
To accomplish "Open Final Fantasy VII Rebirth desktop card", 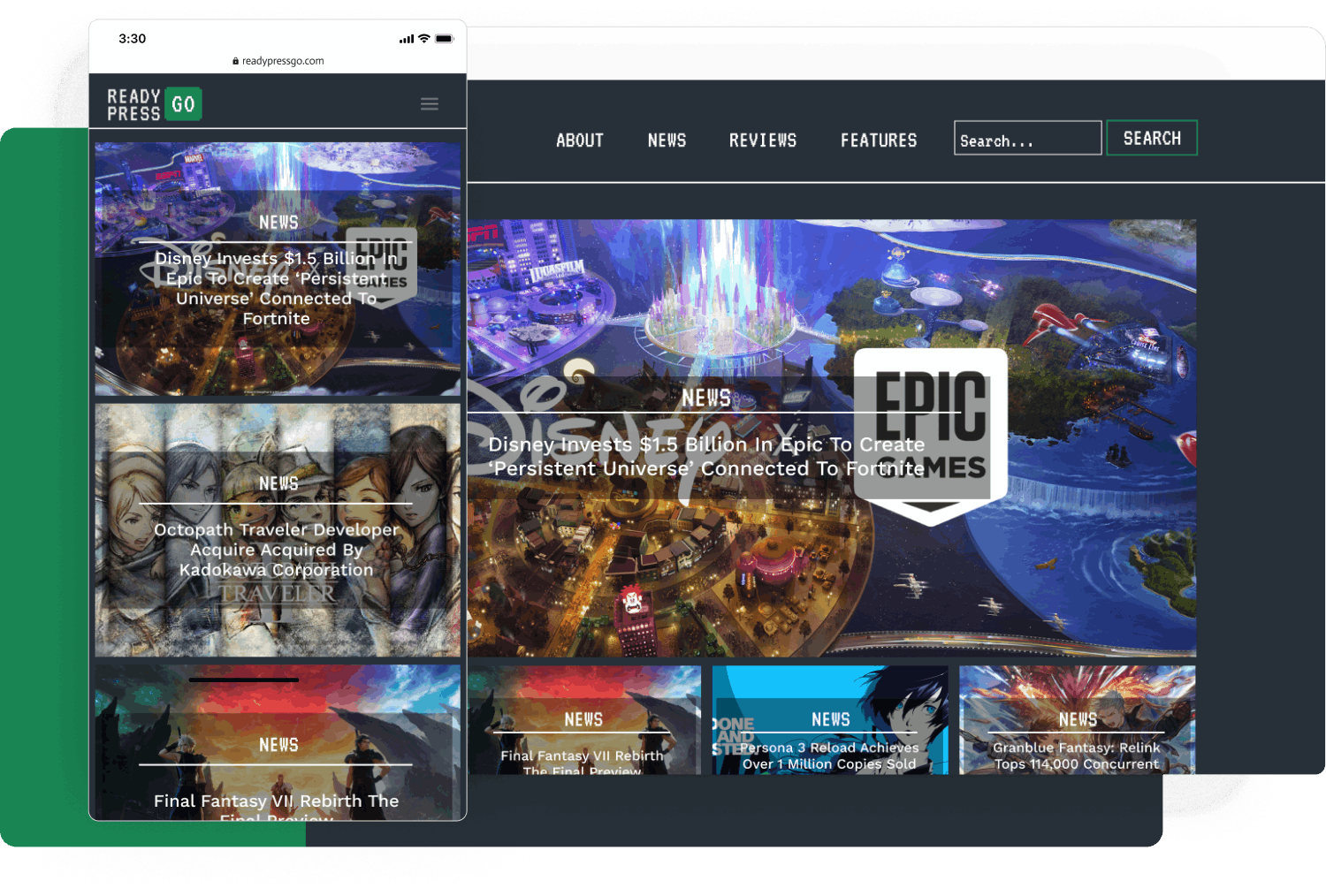I will [583, 720].
